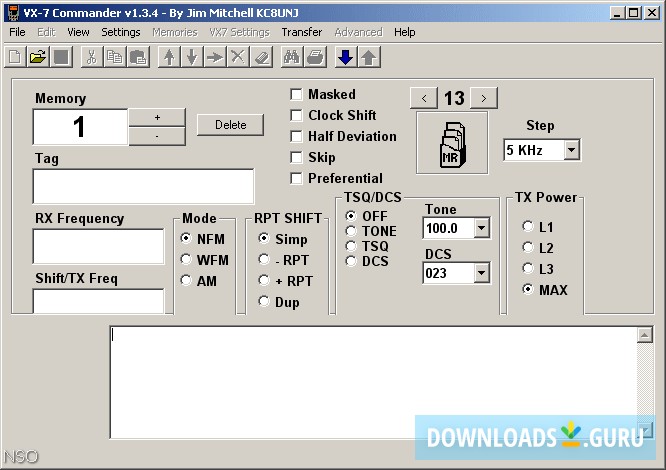Open the Help menu

coord(404,32)
